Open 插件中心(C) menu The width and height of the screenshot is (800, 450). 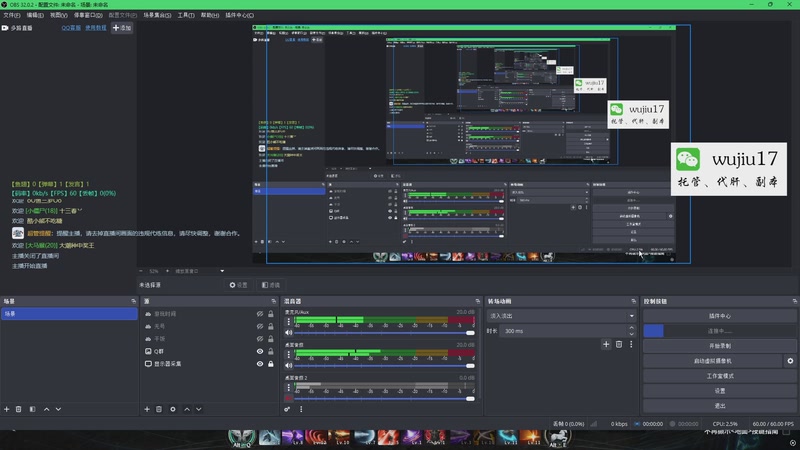239,15
